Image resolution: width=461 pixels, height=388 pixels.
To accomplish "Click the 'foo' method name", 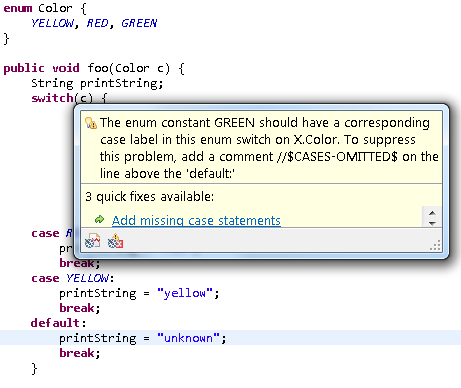I will coord(98,68).
